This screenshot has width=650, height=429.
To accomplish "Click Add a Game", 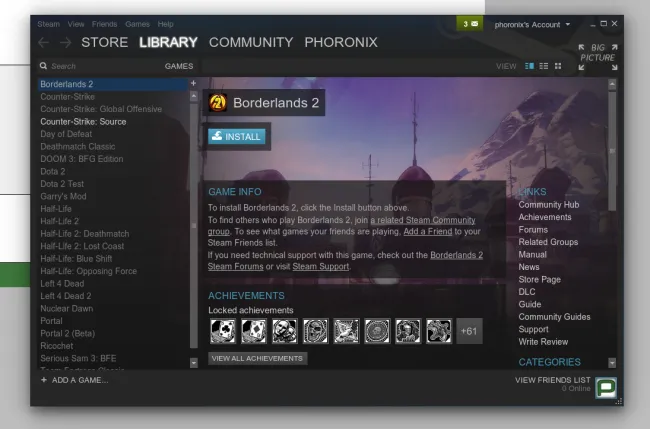I will coord(80,380).
